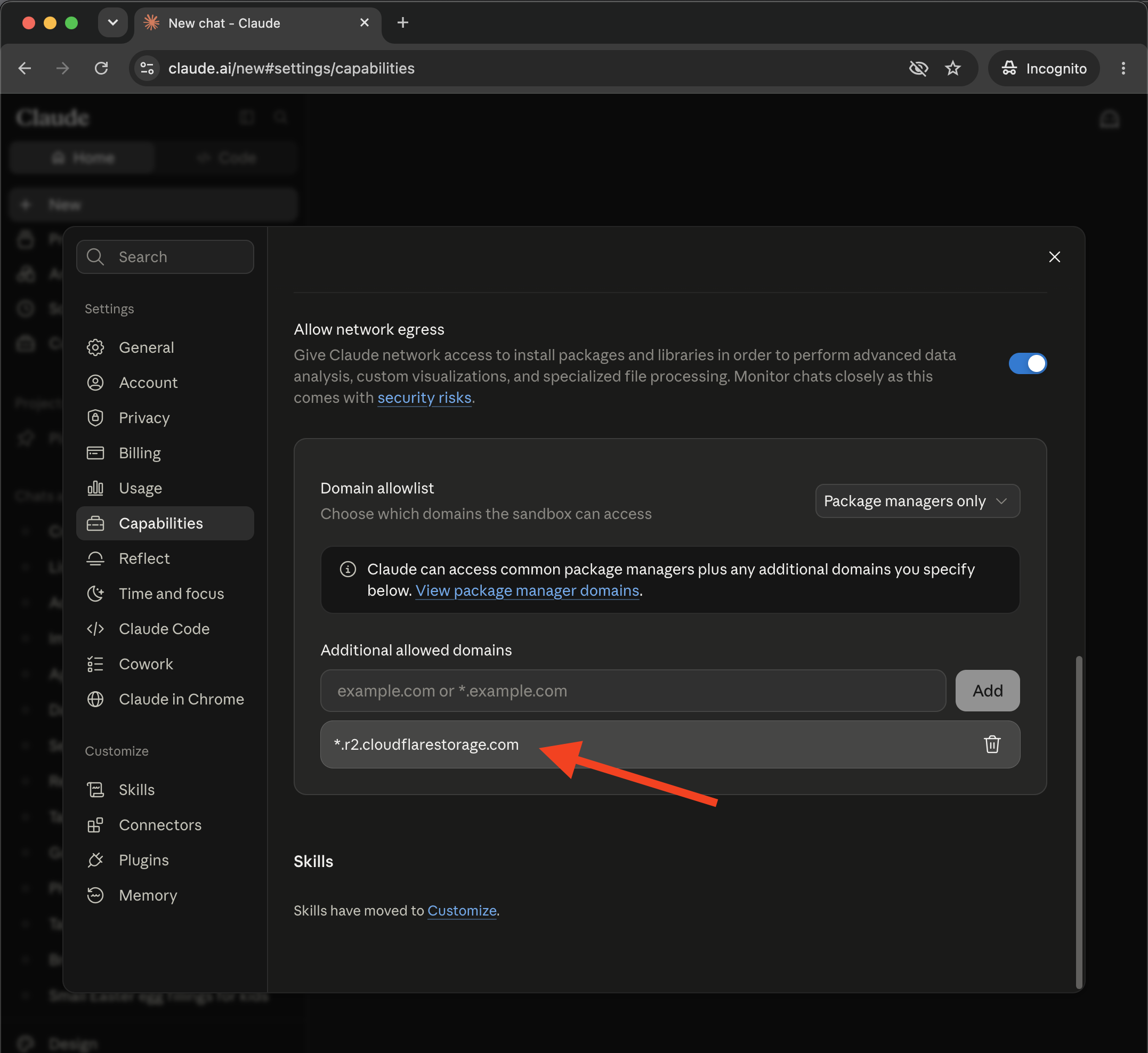Bookmark this page with the star icon
Screen dimensions: 1148x1053
click(952, 68)
